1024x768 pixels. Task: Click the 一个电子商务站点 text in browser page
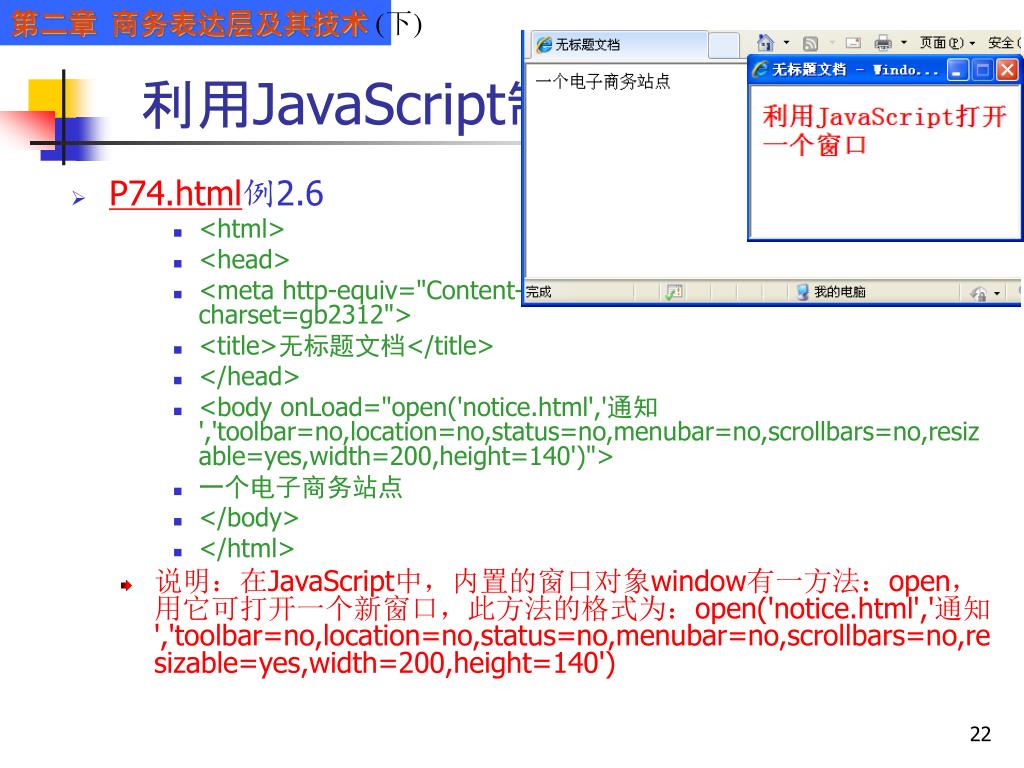603,82
